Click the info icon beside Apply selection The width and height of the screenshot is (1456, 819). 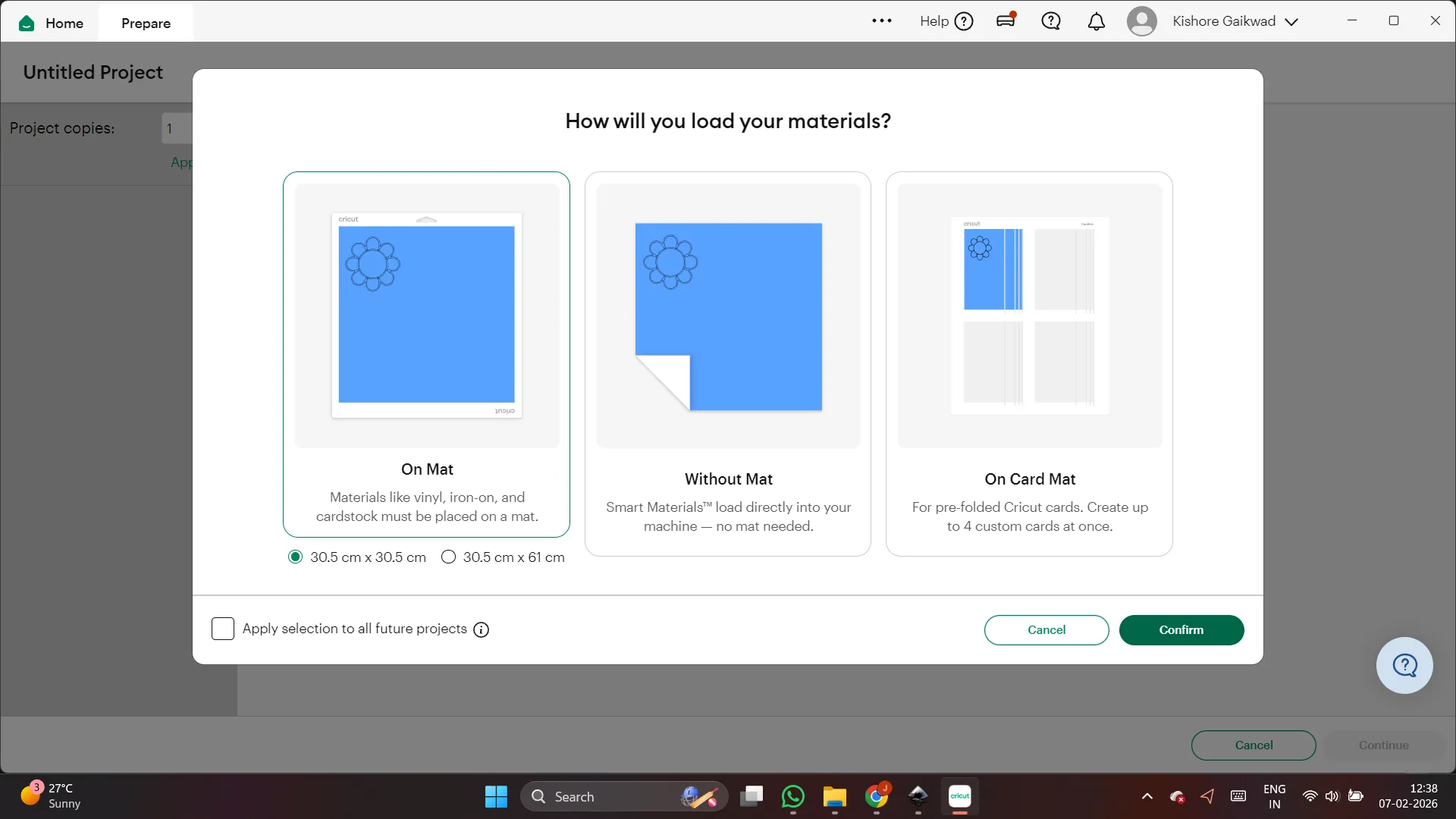(481, 630)
